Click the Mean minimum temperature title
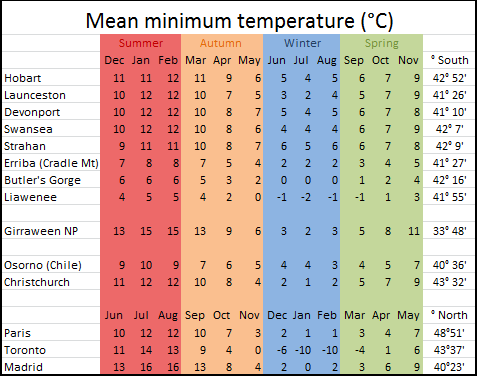Image resolution: width=477 pixels, height=376 pixels. tap(239, 21)
